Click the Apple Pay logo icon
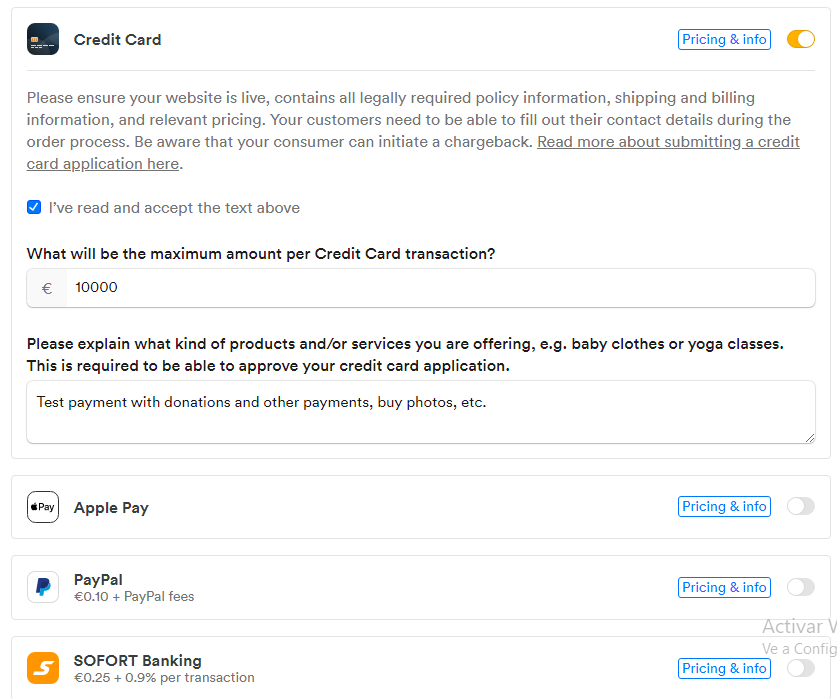This screenshot has width=837, height=699. [x=43, y=507]
